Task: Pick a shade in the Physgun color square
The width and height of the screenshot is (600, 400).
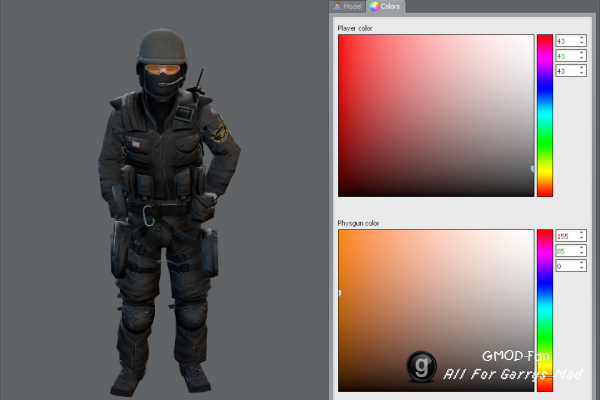Action: (x=436, y=310)
